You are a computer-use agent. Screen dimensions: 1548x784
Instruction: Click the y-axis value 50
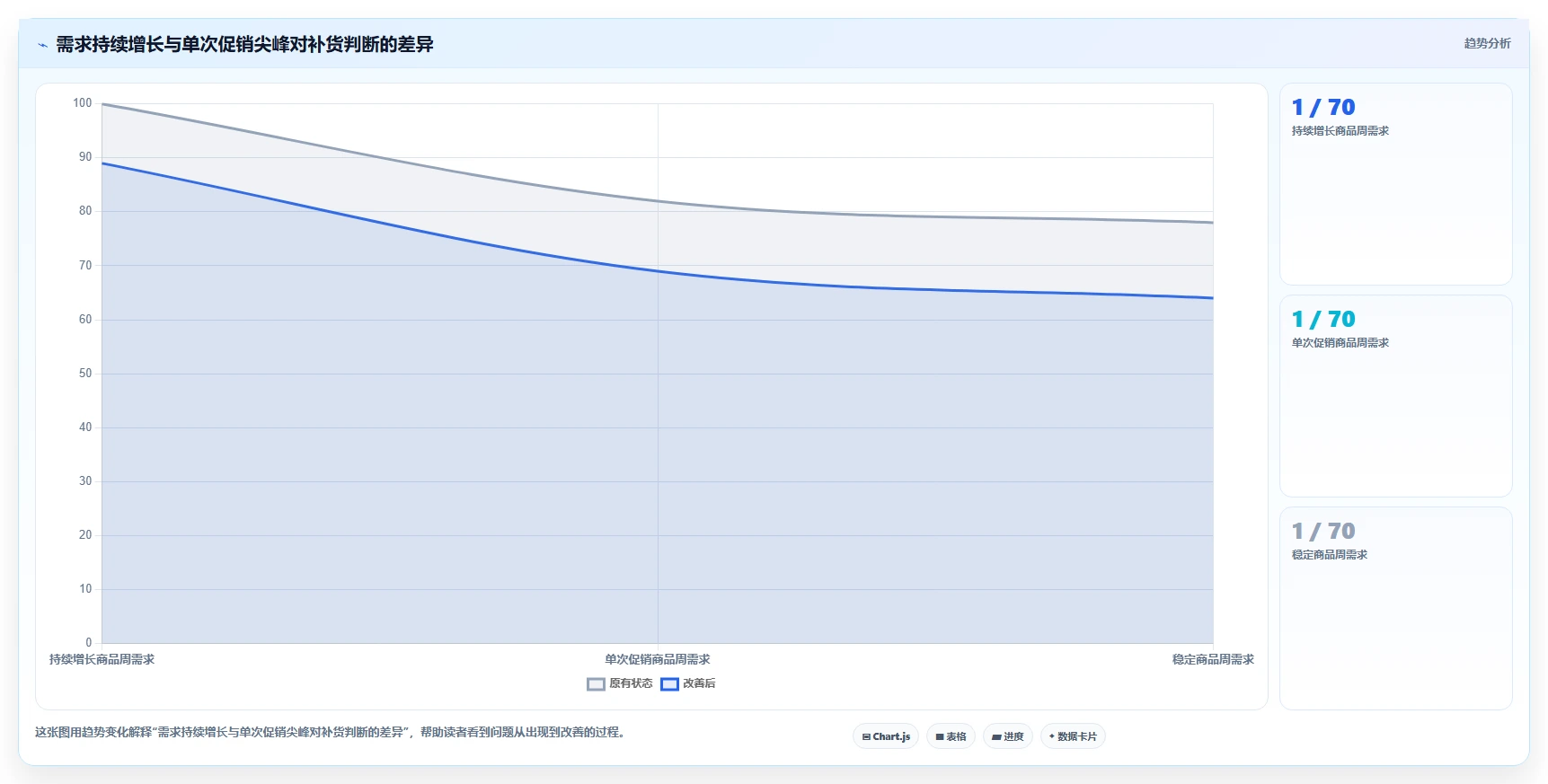(85, 374)
